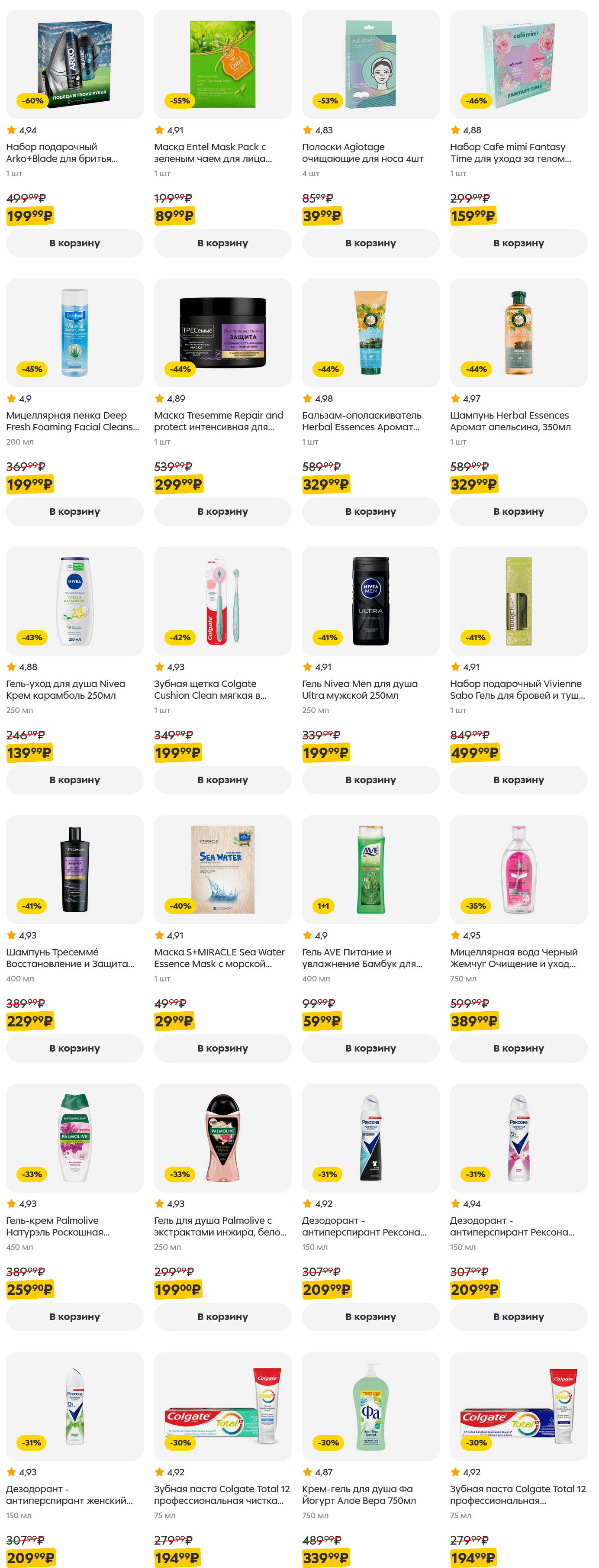Click the 1+1 promo badge
Image resolution: width=599 pixels, height=1568 pixels.
(323, 906)
